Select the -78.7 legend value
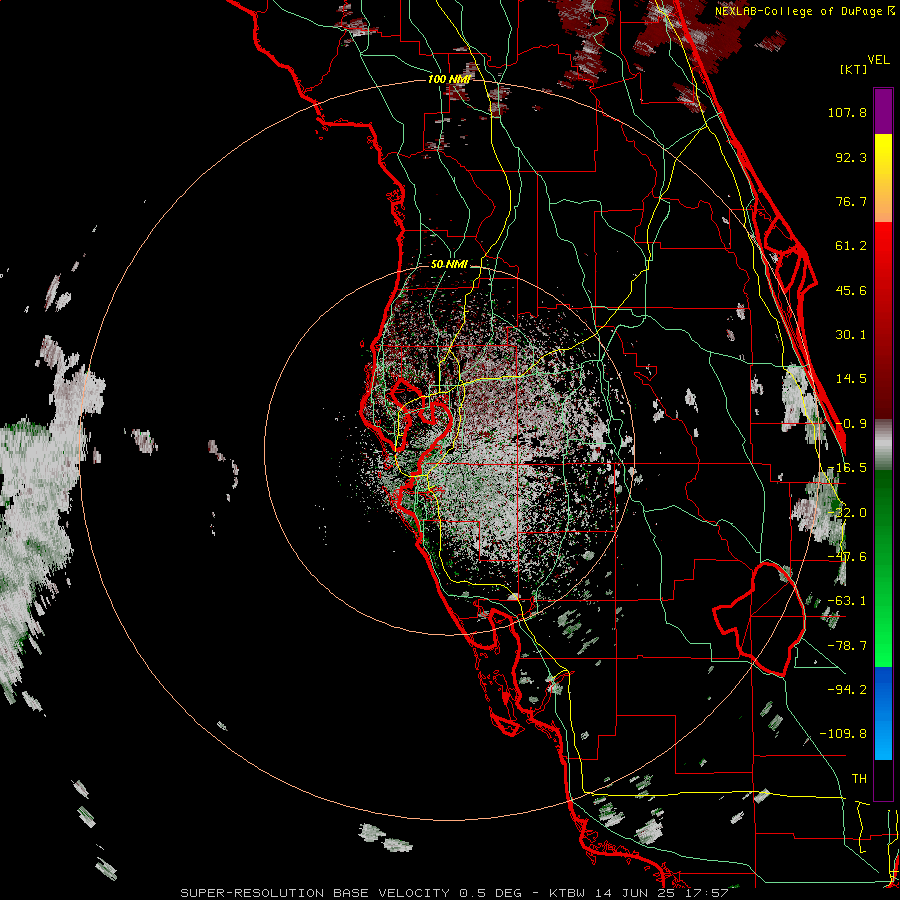Screen dimensions: 900x900 (847, 646)
